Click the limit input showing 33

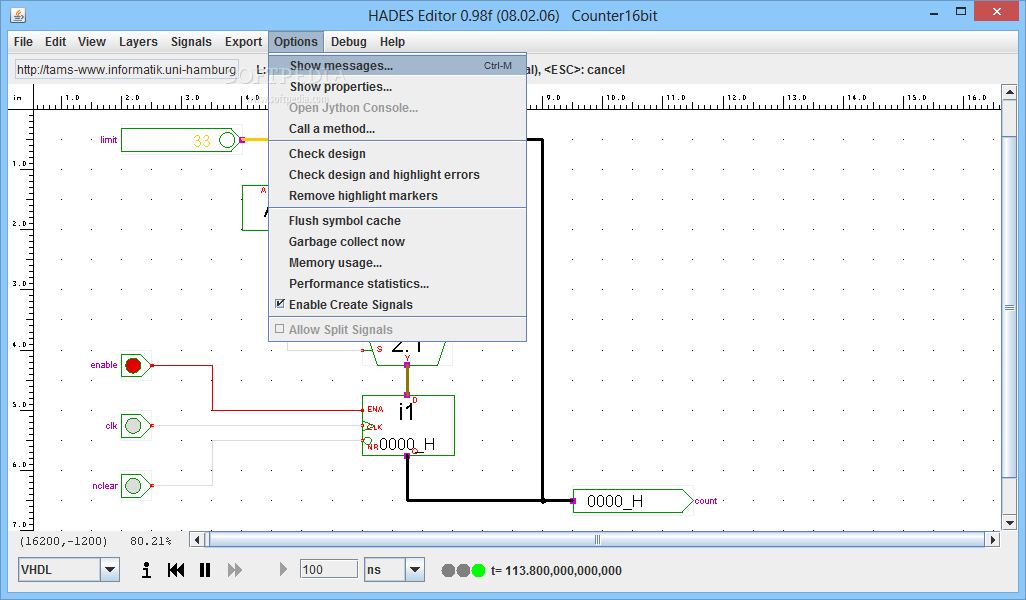(181, 140)
